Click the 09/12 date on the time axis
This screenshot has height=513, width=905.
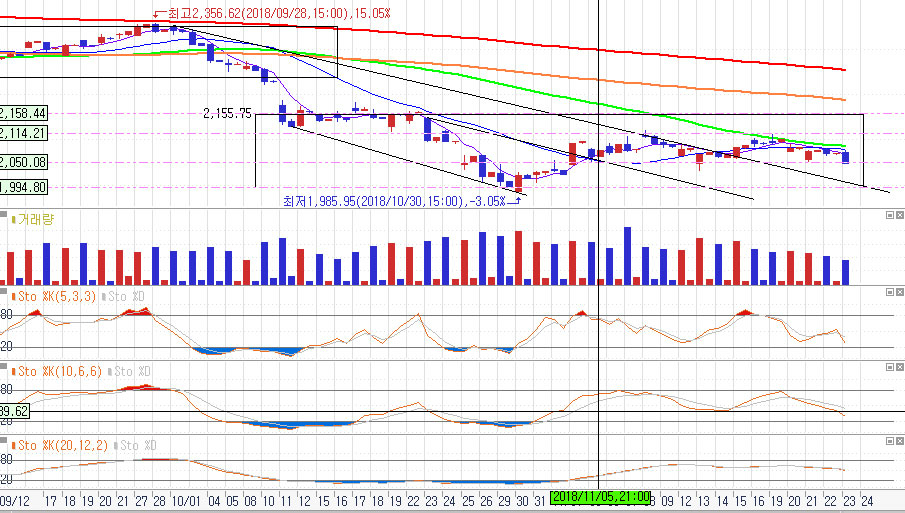(x=14, y=501)
